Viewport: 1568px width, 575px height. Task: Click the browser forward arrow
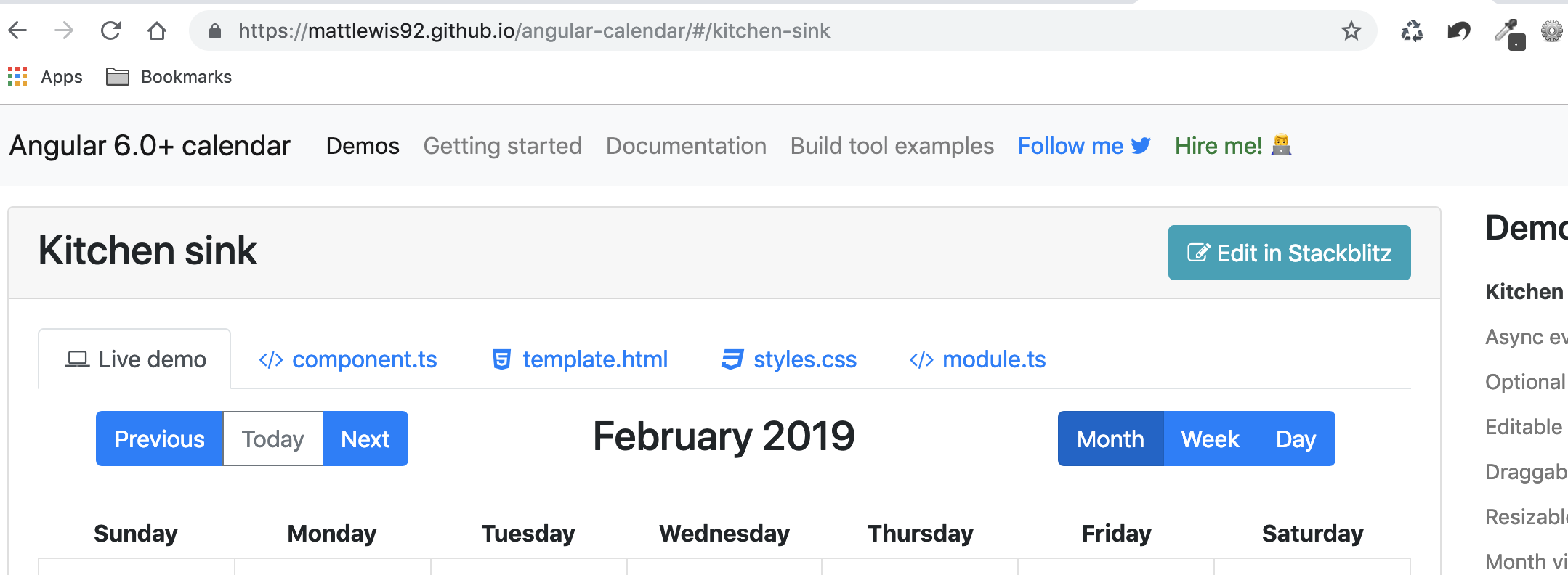tap(64, 30)
